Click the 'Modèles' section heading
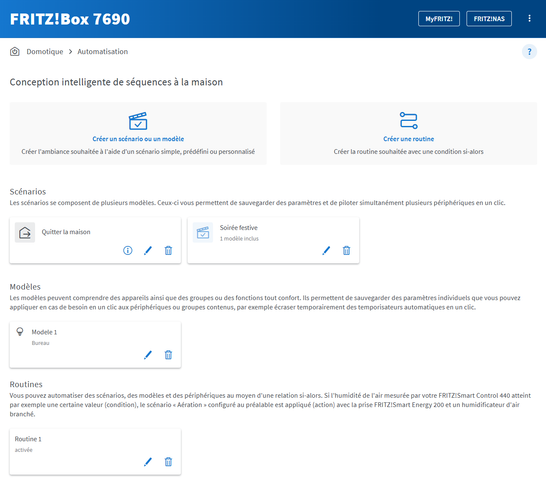Screen dimensions: 546x500 pyautogui.click(x=25, y=287)
